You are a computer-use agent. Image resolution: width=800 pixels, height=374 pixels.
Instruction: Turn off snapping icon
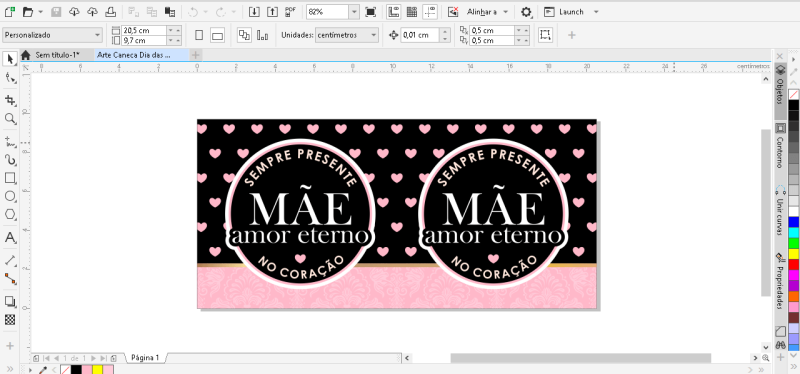[453, 11]
